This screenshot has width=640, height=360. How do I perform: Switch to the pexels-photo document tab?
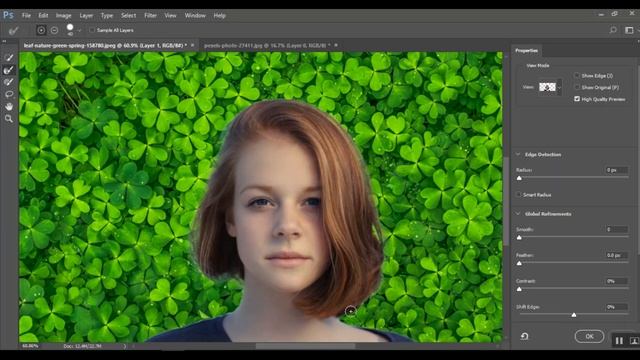(267, 45)
